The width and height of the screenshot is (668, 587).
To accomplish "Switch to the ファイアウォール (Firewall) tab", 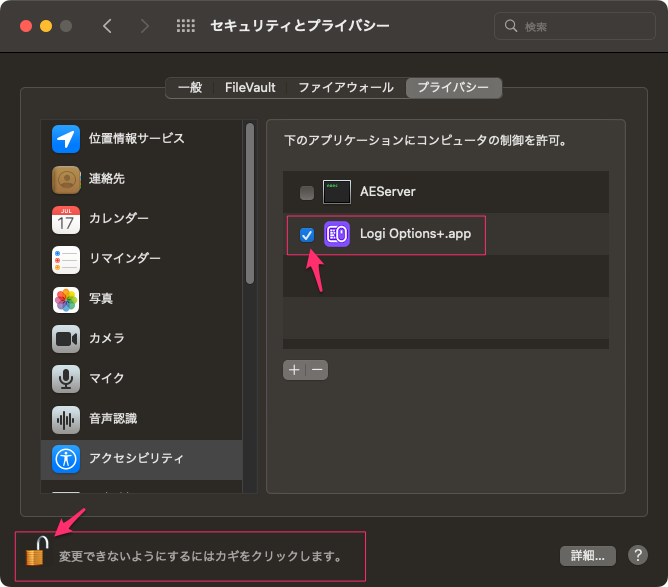I will 346,88.
